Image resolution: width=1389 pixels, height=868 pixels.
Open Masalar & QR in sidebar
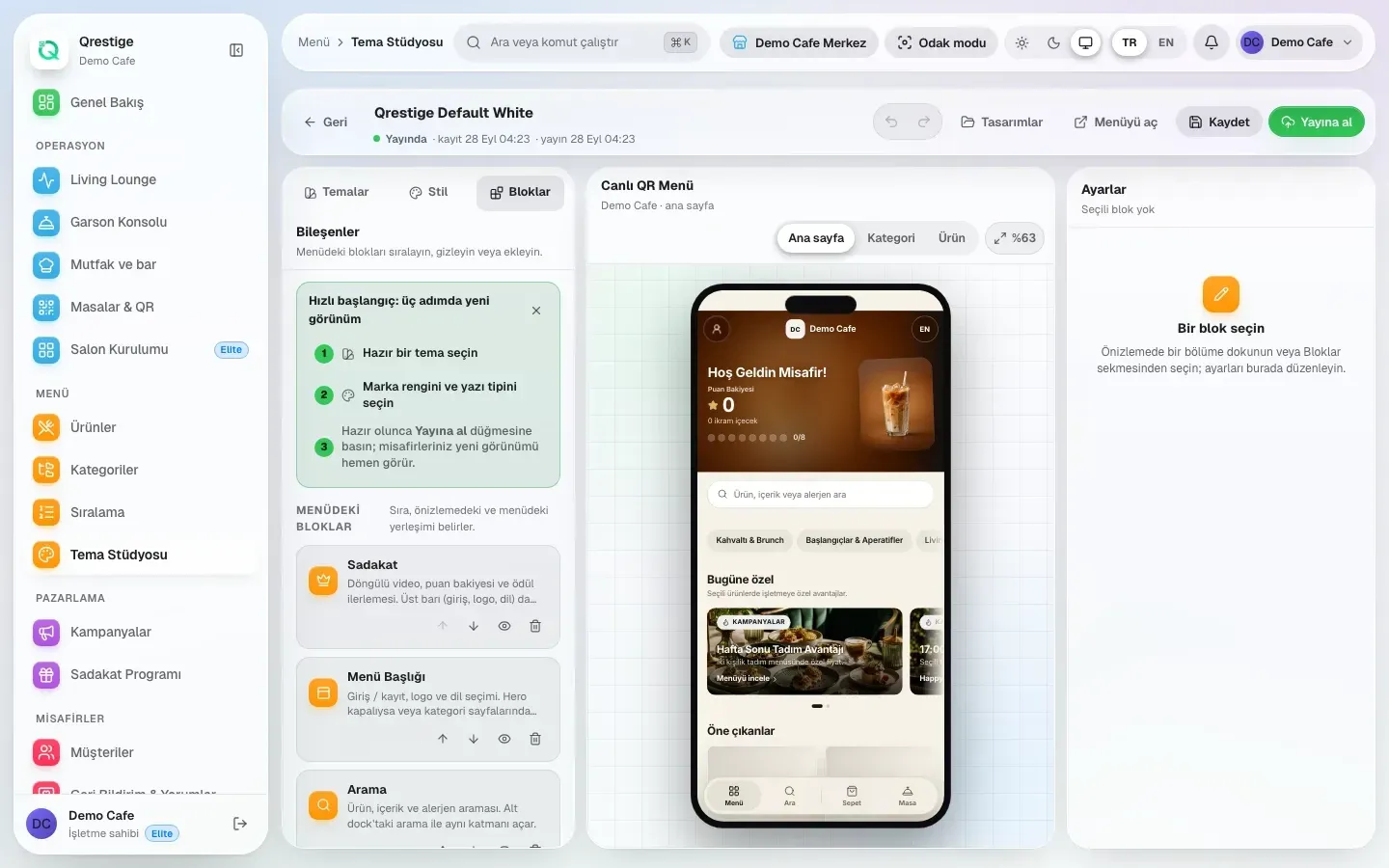141,307
